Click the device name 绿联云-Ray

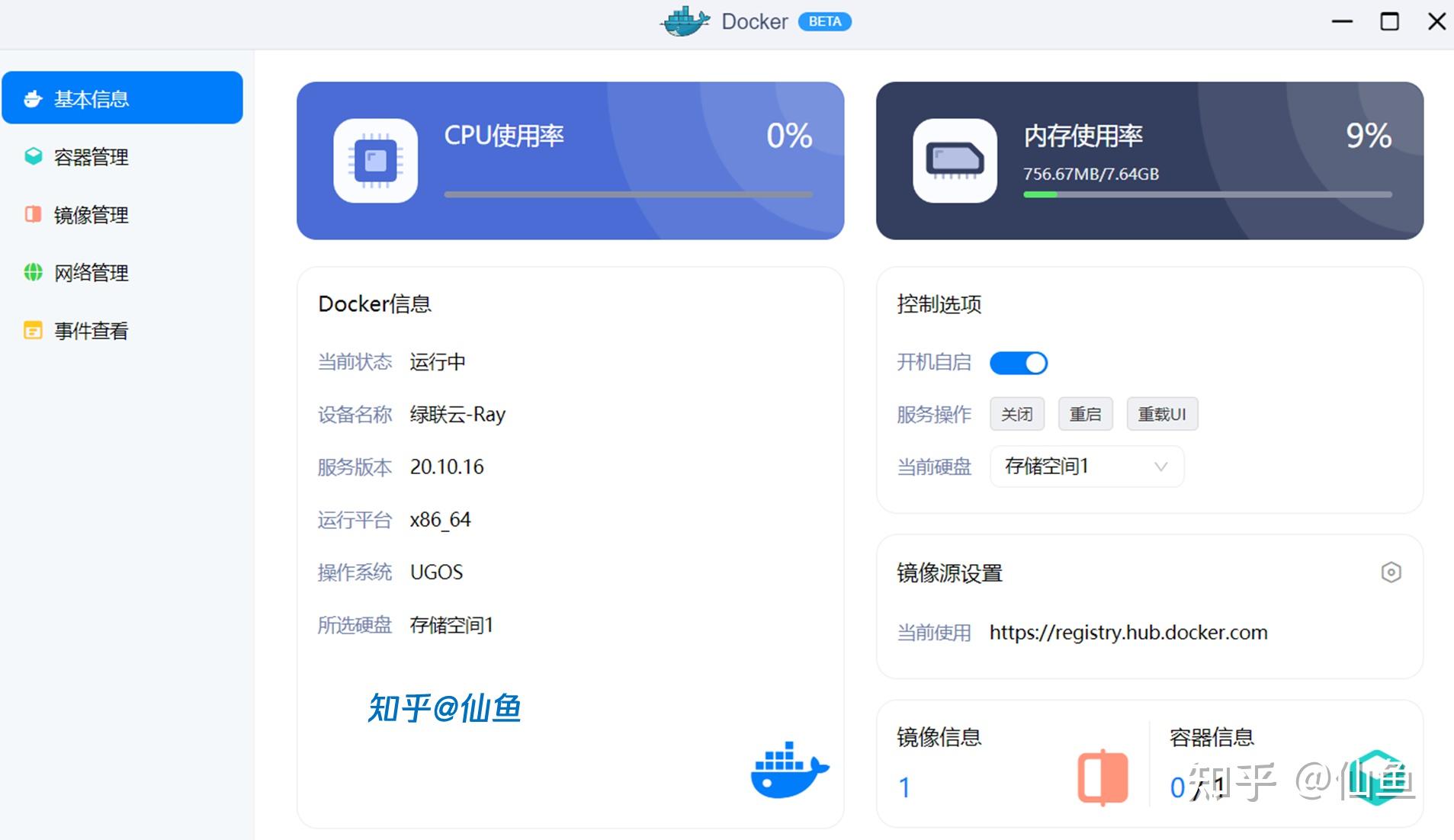[457, 414]
